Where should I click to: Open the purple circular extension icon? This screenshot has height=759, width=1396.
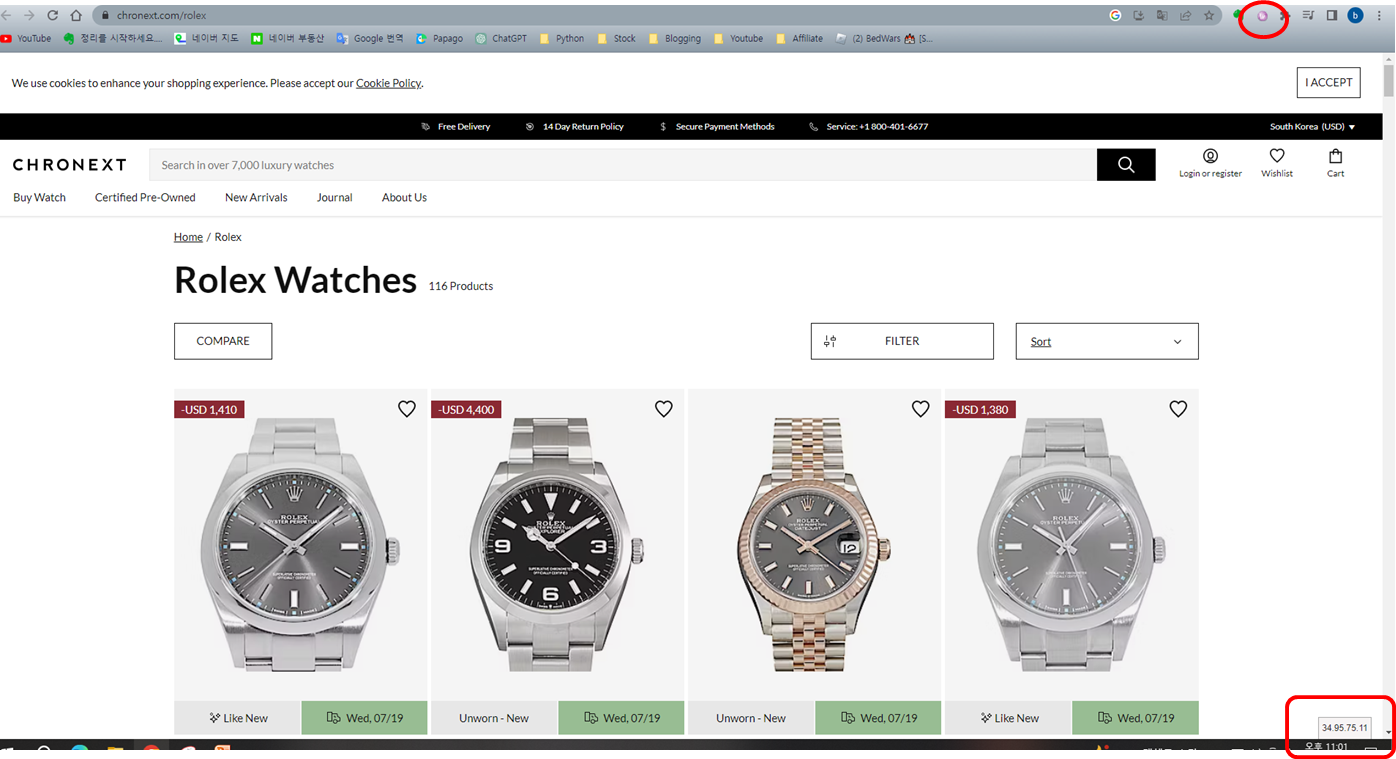pos(1262,16)
